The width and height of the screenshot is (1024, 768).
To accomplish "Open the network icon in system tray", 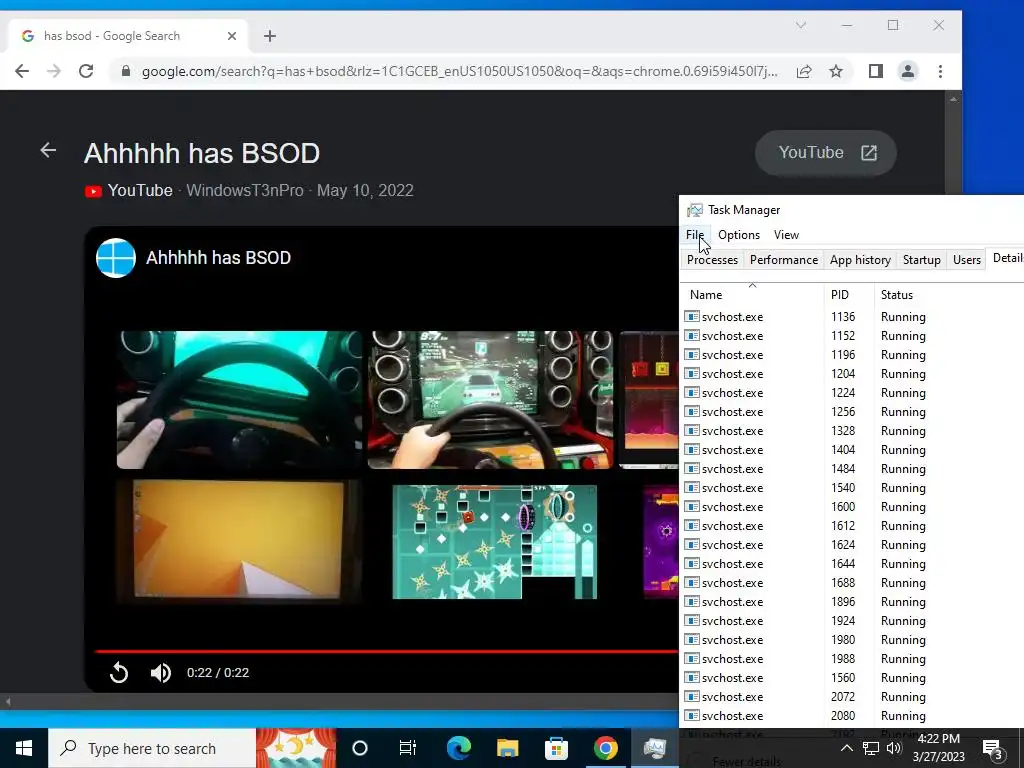I will click(871, 748).
